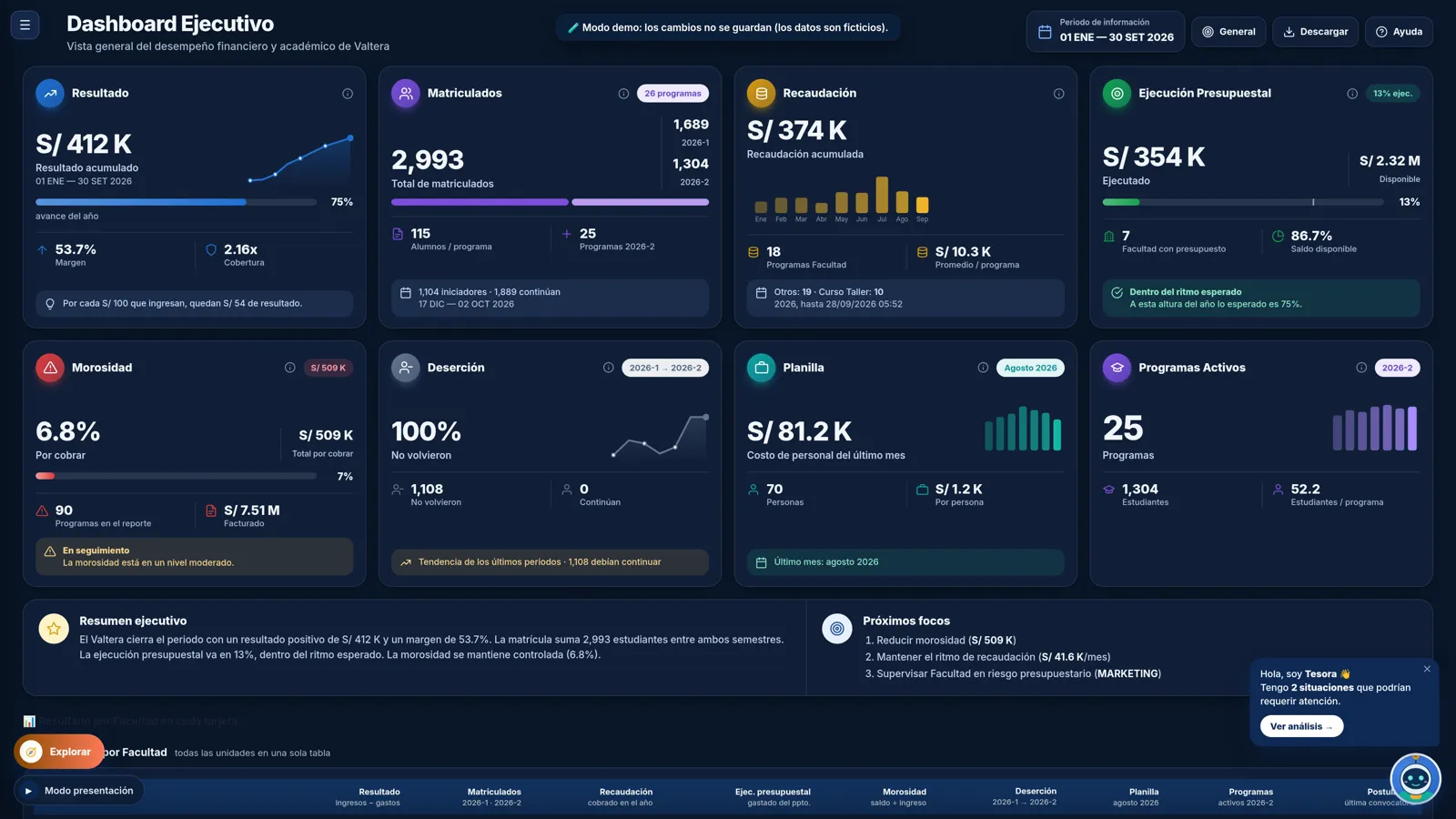
Task: Click the Planilla card info icon
Action: pyautogui.click(x=983, y=368)
